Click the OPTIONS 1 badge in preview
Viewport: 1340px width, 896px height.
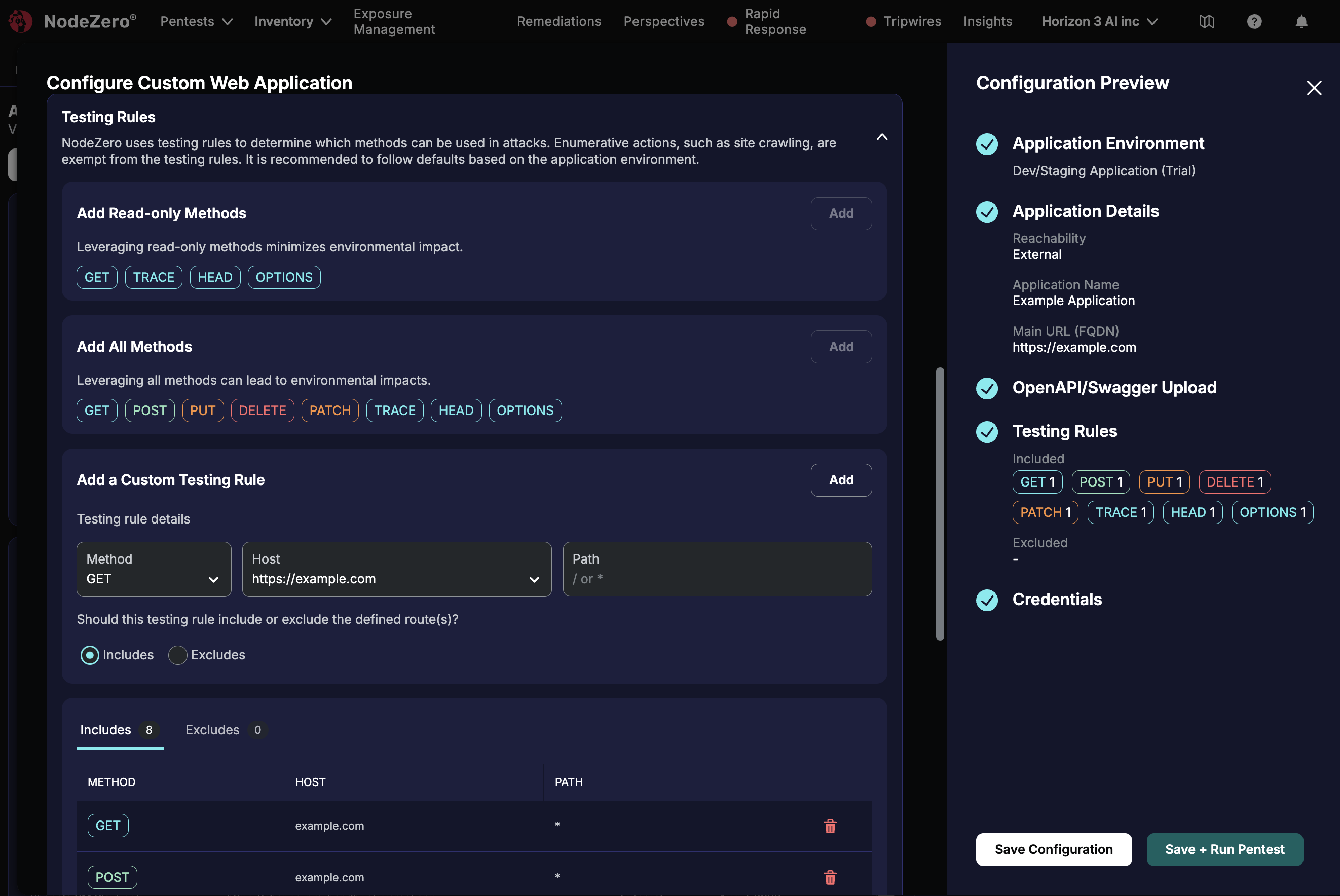pyautogui.click(x=1272, y=512)
